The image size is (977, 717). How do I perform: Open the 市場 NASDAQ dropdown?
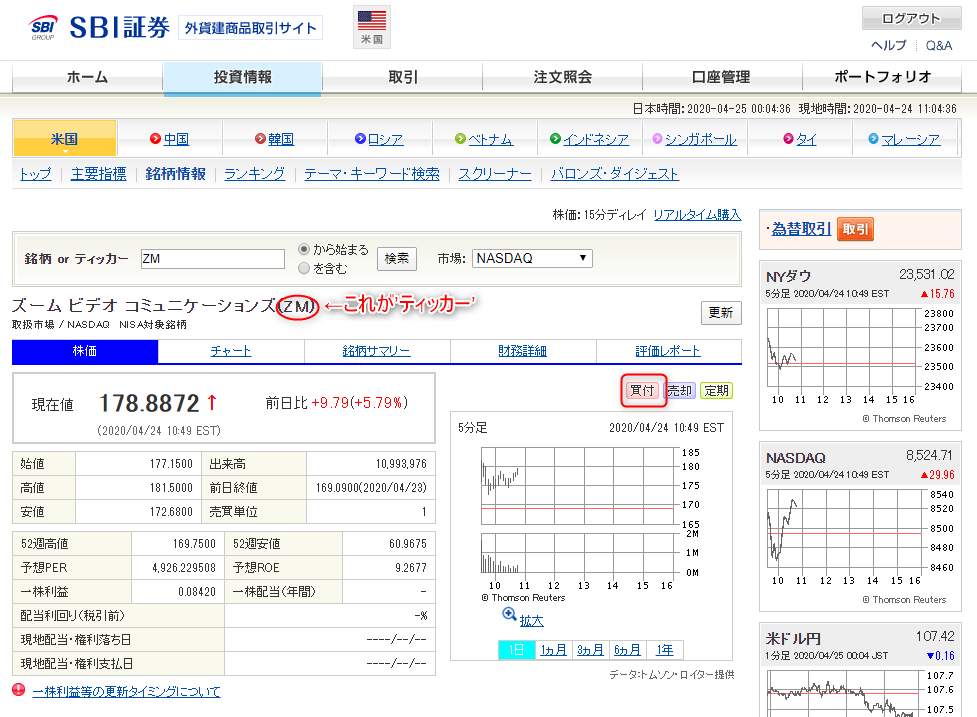(532, 259)
